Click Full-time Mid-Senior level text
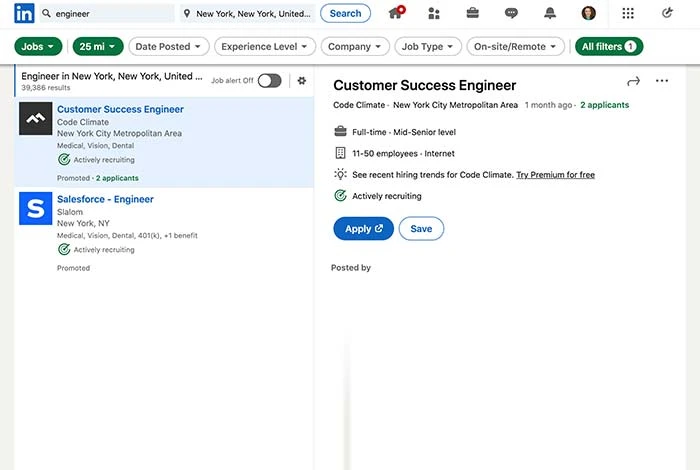The width and height of the screenshot is (700, 470). [x=404, y=132]
